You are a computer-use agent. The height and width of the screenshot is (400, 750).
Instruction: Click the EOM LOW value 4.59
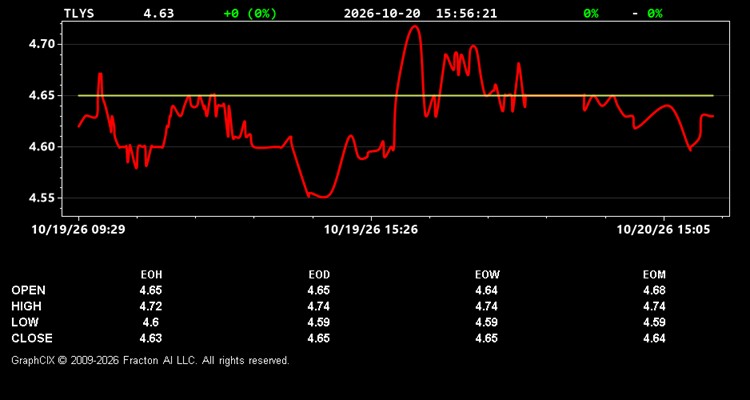[654, 322]
